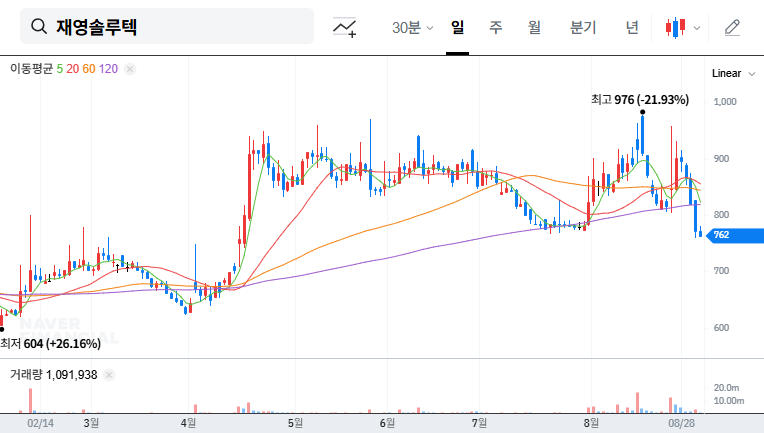The height and width of the screenshot is (433, 764).
Task: Click the 1,000 price axis label
Action: (725, 102)
